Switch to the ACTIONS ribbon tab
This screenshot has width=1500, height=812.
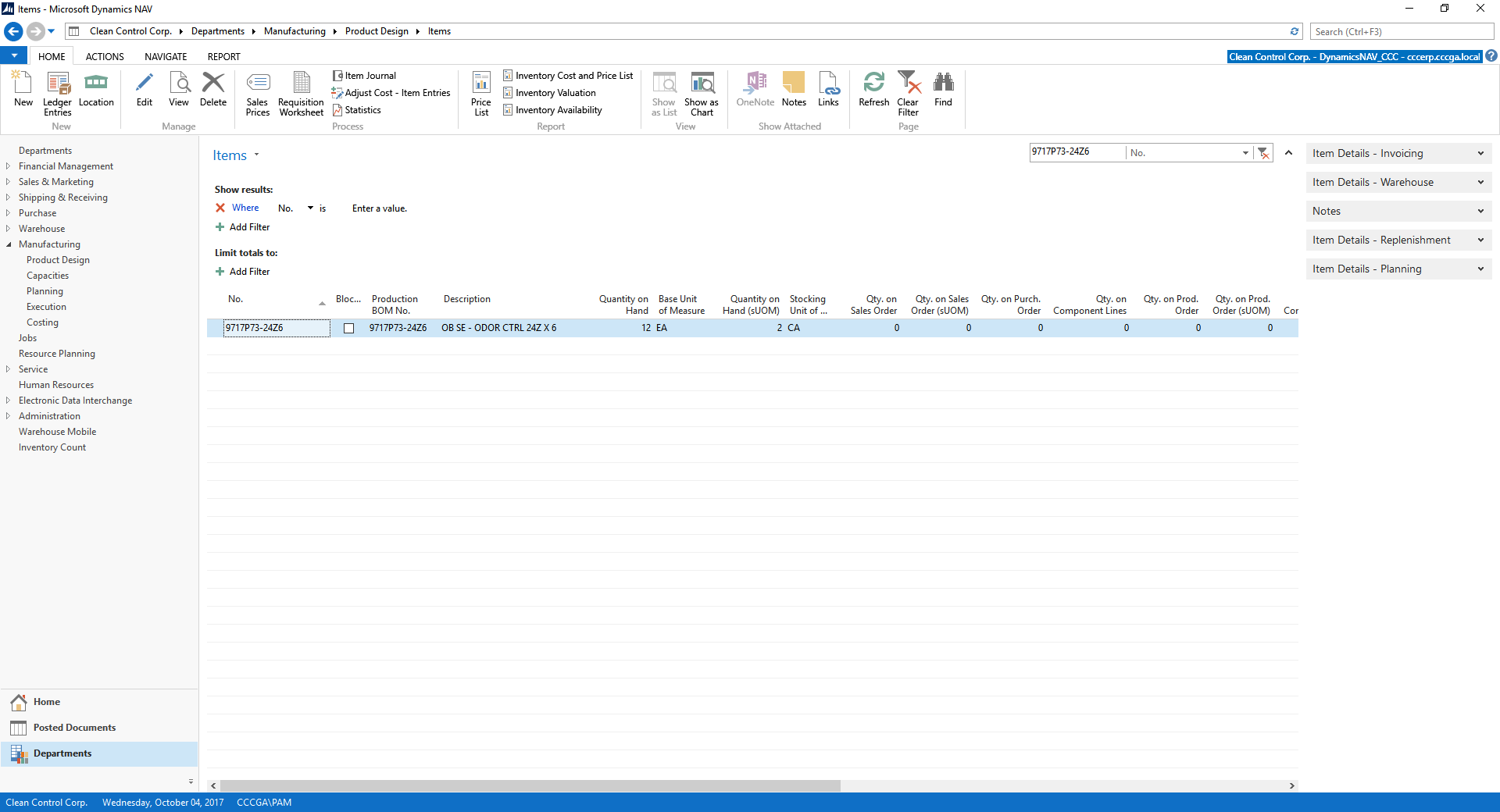point(105,57)
